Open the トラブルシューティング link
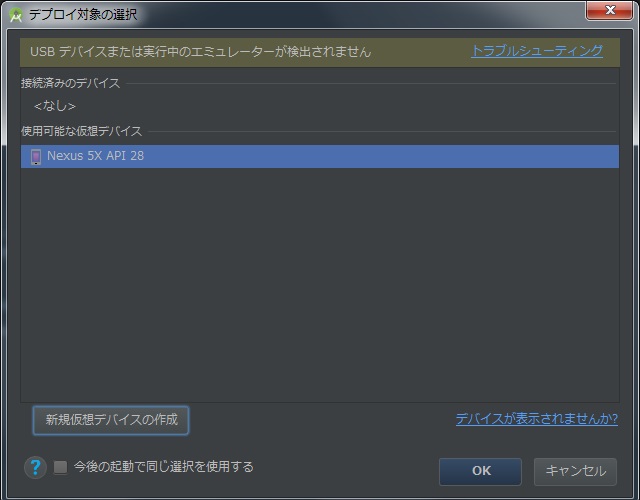This screenshot has height=500, width=640. 537,51
